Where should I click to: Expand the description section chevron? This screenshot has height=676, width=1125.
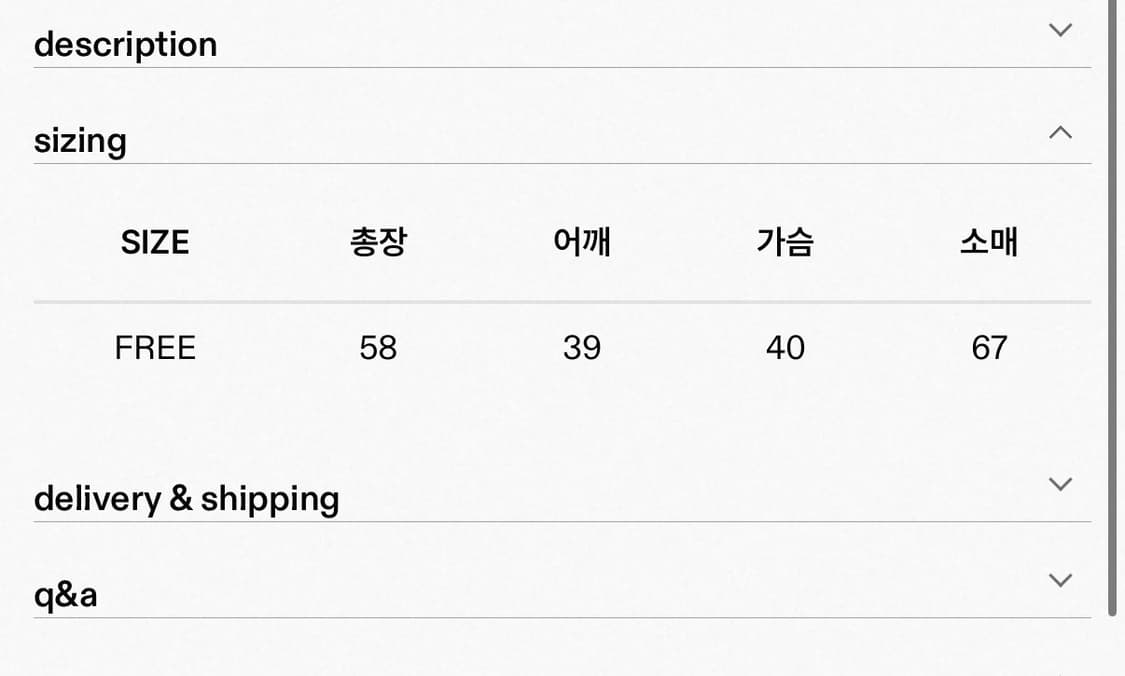click(1059, 29)
